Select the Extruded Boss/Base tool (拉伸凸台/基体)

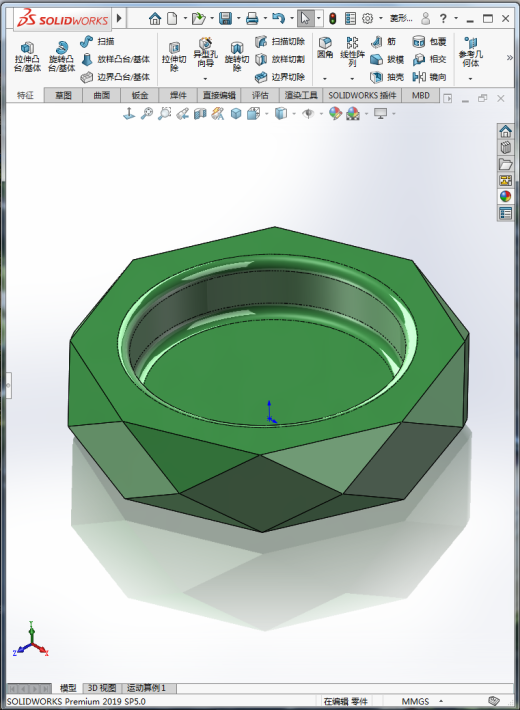[x=27, y=57]
